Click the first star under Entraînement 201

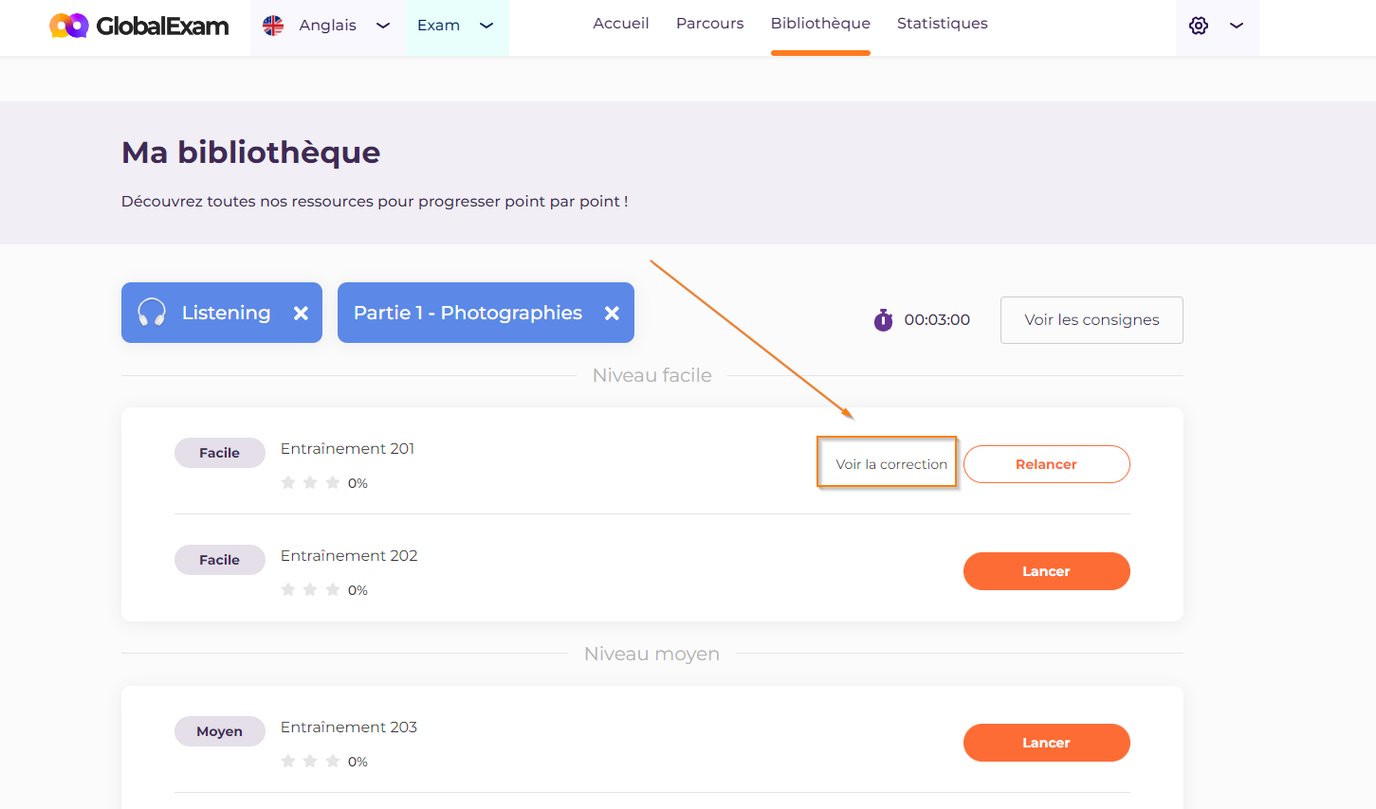[x=288, y=482]
